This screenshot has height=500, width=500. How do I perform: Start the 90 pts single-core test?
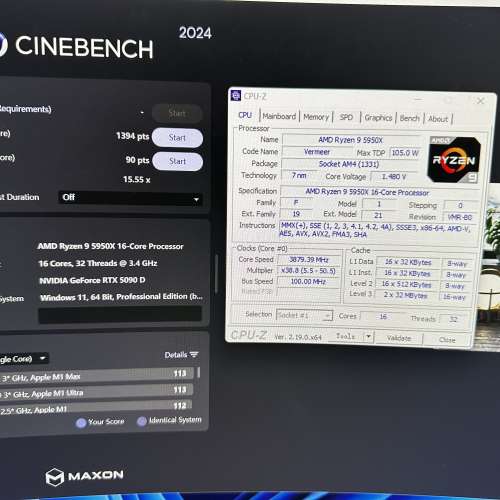[177, 161]
